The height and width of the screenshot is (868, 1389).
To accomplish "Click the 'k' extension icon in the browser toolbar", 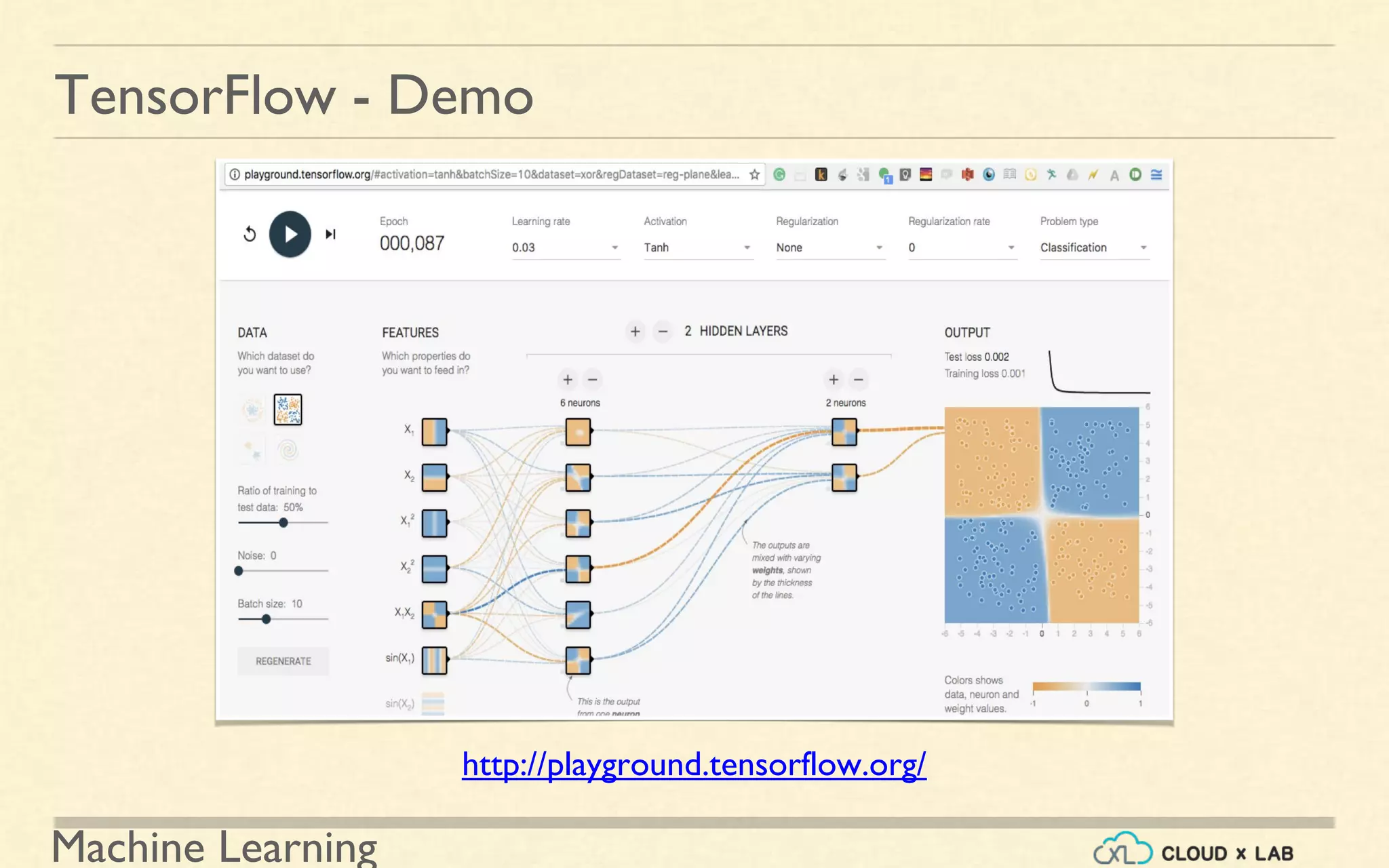I will (x=821, y=174).
